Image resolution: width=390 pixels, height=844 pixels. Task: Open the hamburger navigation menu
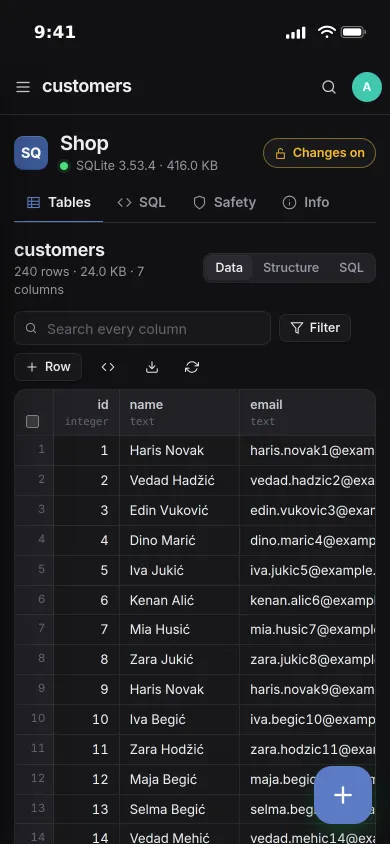pyautogui.click(x=23, y=87)
